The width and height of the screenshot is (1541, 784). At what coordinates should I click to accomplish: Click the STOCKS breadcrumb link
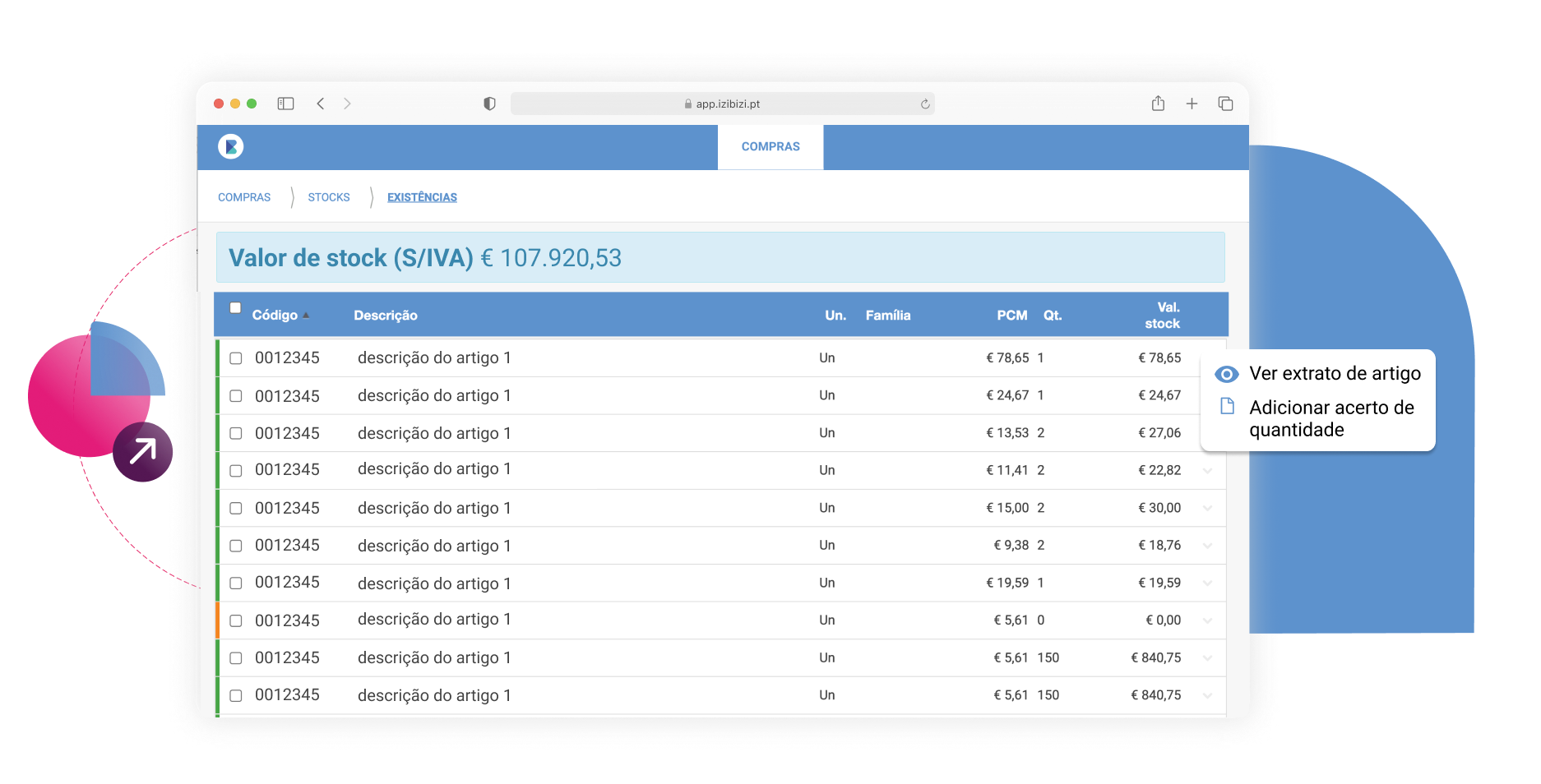[x=329, y=197]
